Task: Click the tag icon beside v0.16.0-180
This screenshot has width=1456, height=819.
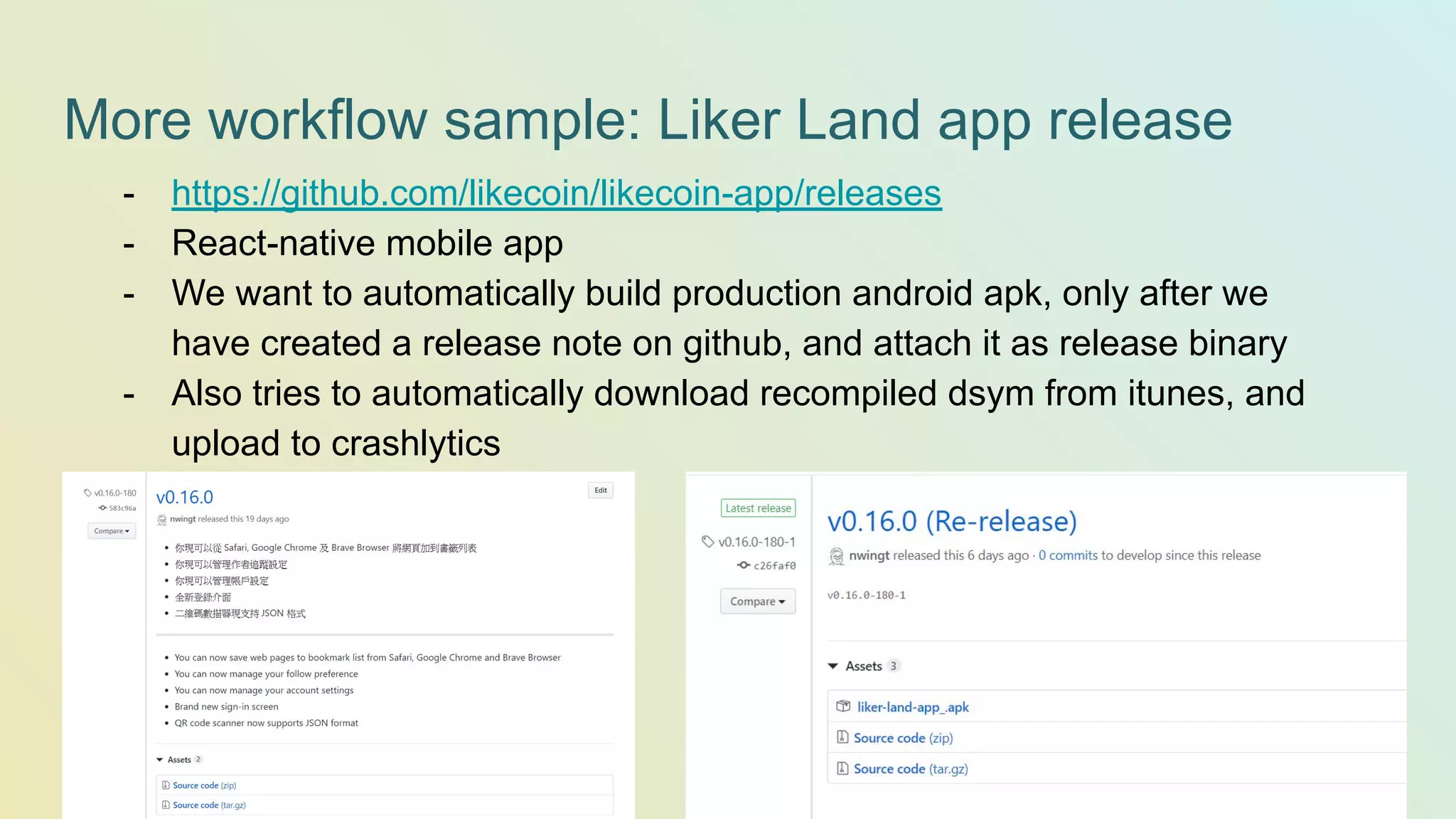Action: [x=87, y=493]
